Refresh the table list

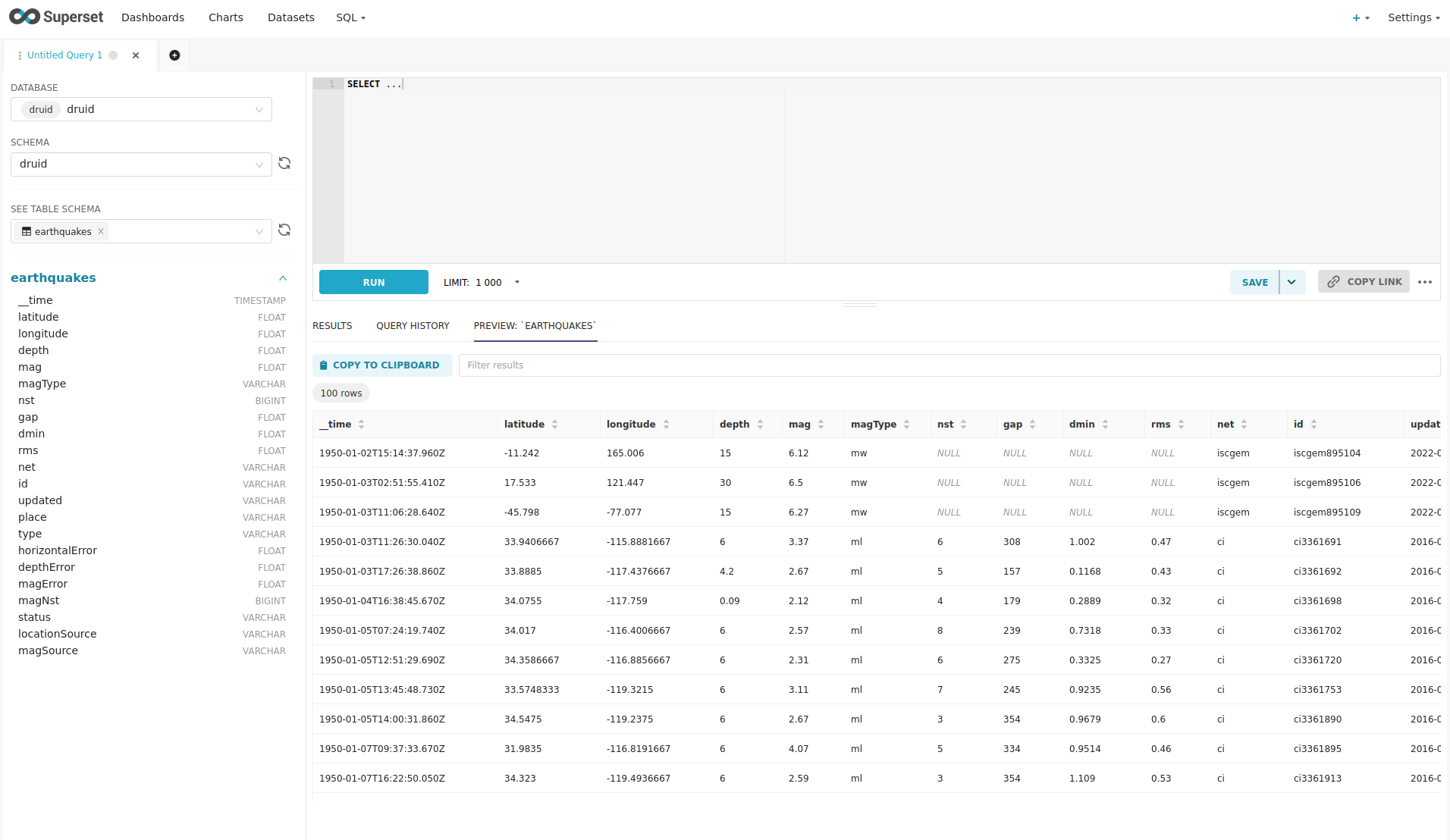tap(284, 230)
